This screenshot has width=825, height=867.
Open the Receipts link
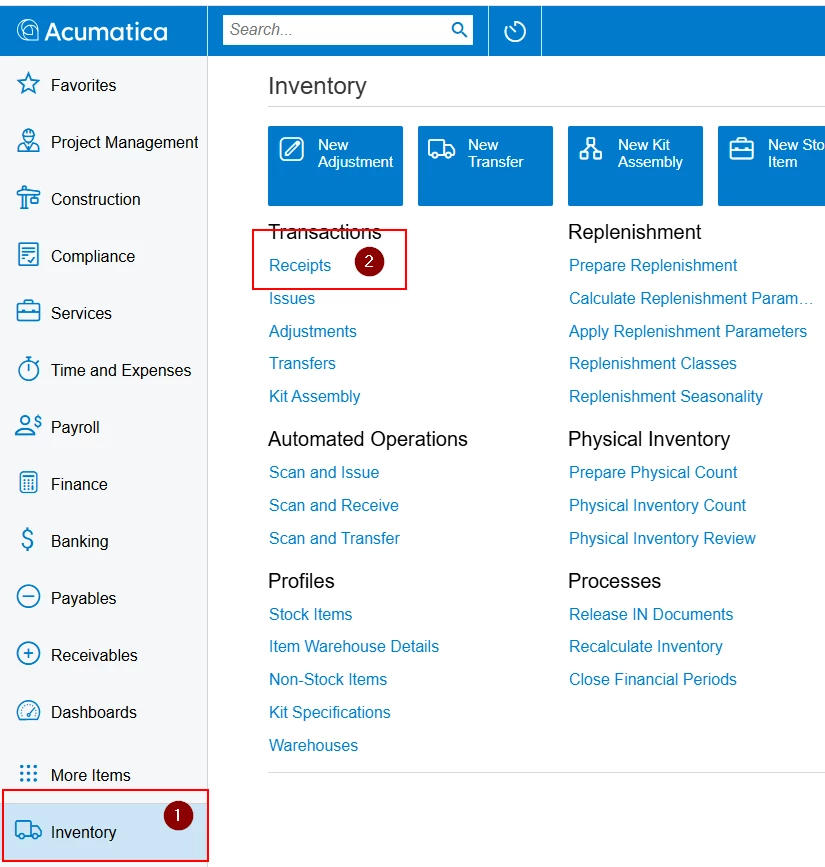point(300,265)
